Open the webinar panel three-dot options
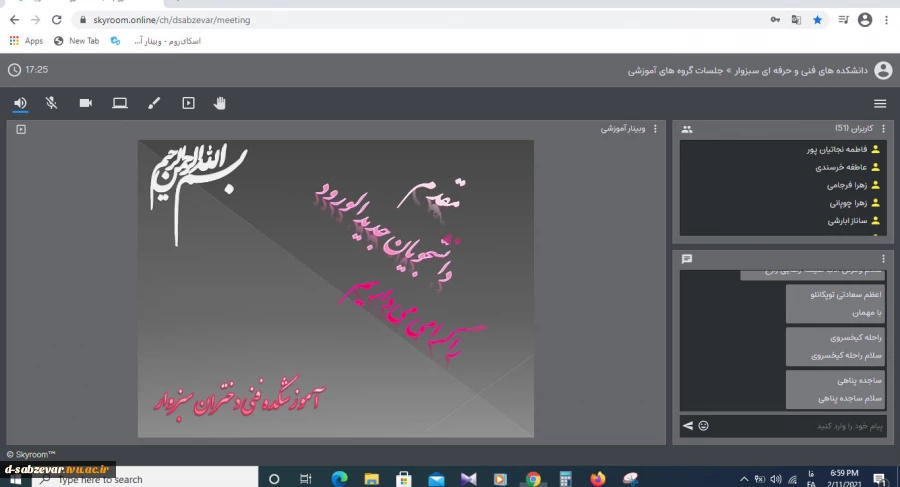The width and height of the screenshot is (900, 487). [x=655, y=129]
